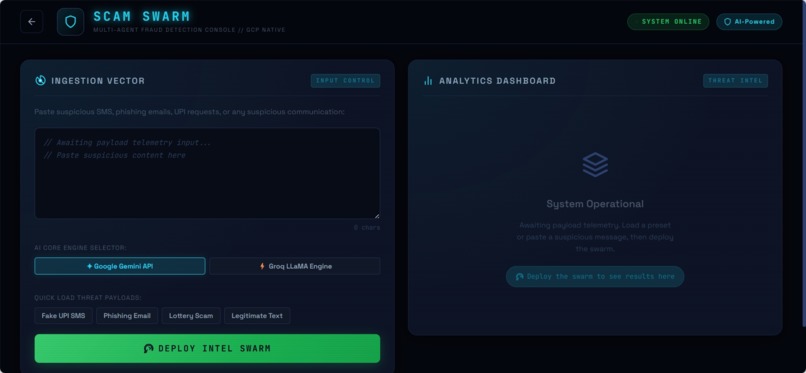The height and width of the screenshot is (373, 806).
Task: Load the Phishing Email preset
Action: (127, 315)
